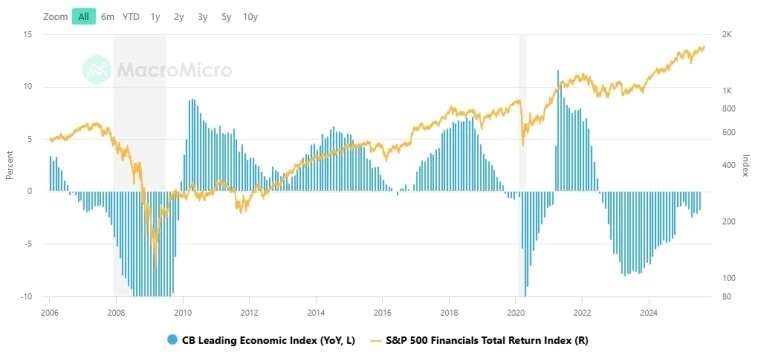
Task: Choose the 3y zoom option
Action: point(202,16)
